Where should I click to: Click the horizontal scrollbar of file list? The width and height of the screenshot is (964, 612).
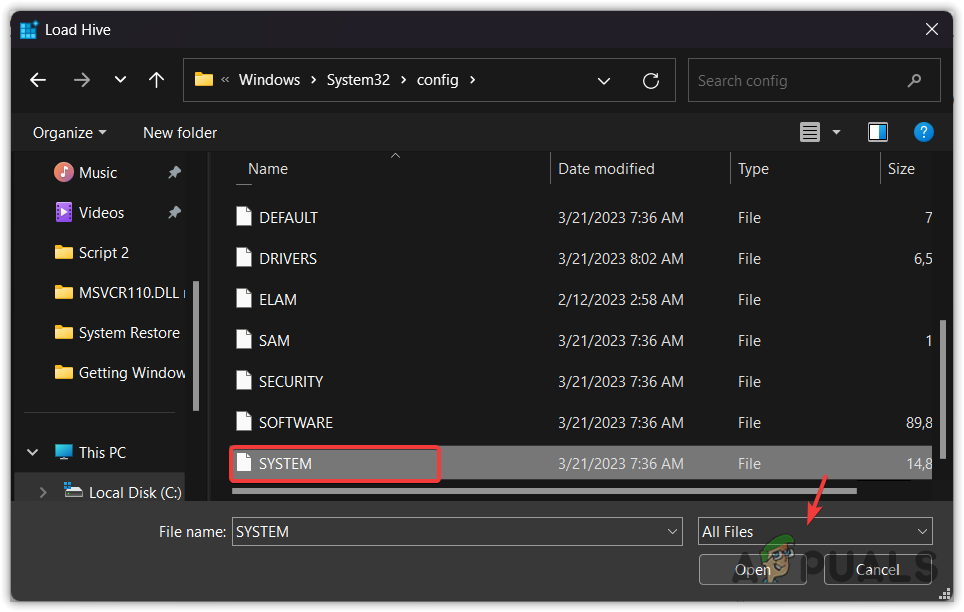544,491
